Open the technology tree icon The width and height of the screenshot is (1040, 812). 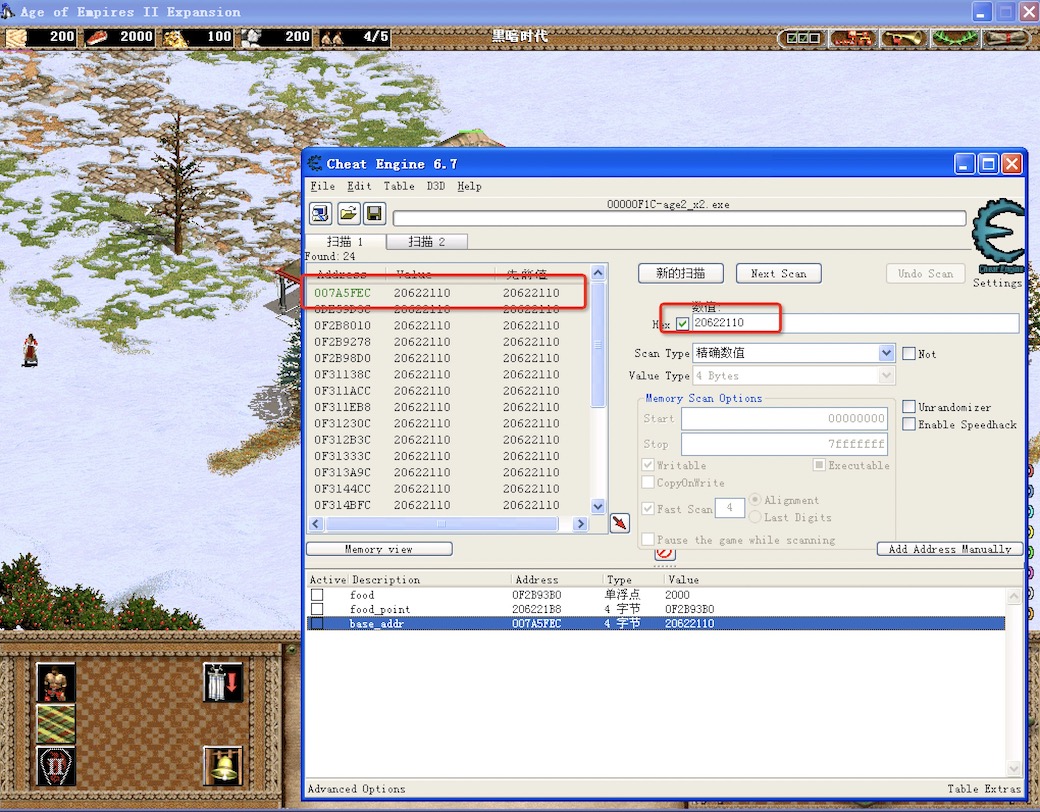pos(853,38)
